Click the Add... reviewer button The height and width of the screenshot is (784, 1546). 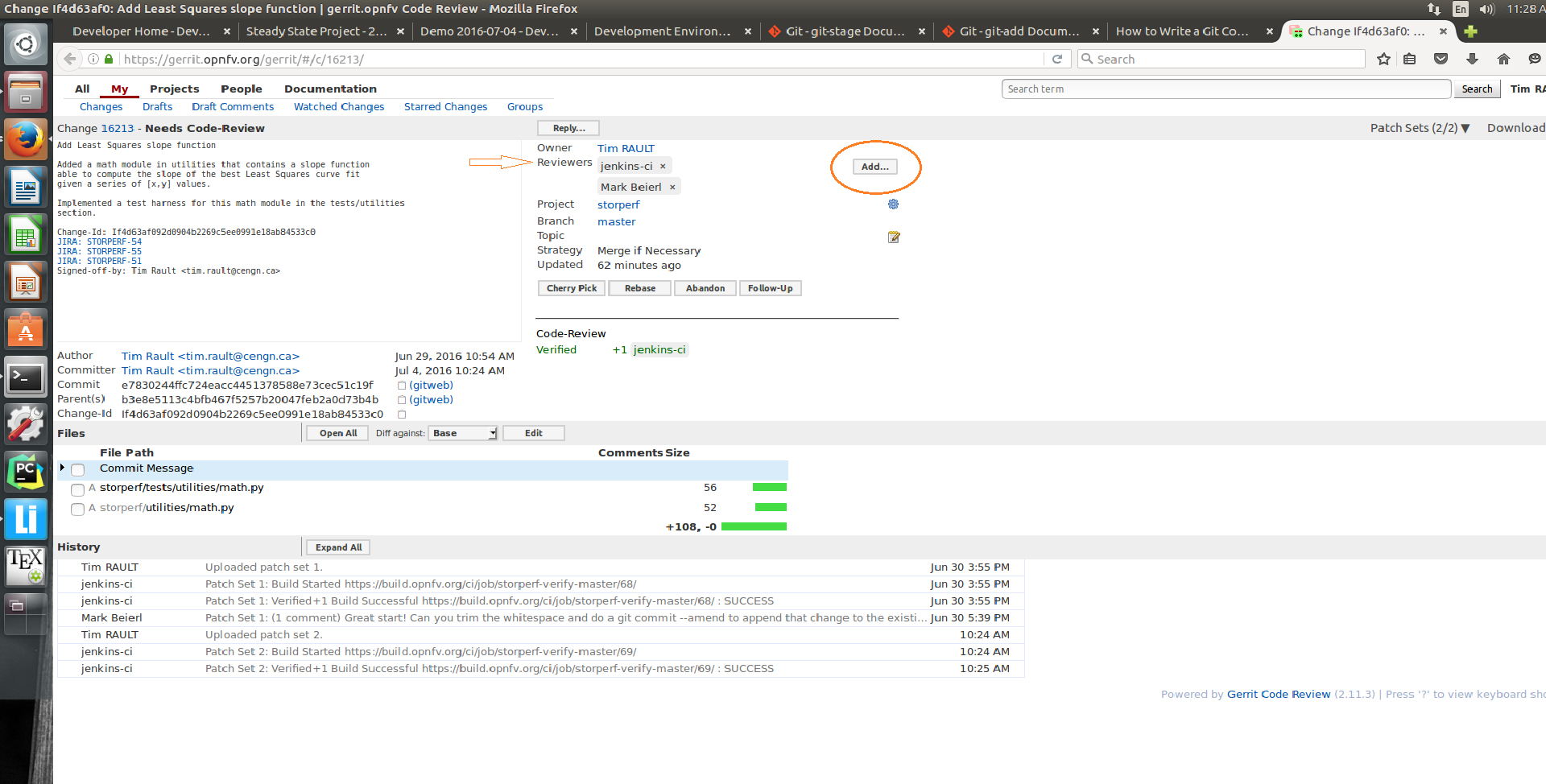click(874, 167)
